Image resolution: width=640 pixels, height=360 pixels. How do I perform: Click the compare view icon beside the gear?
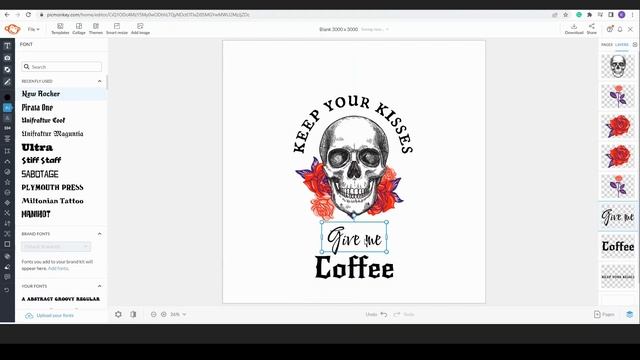(133, 314)
